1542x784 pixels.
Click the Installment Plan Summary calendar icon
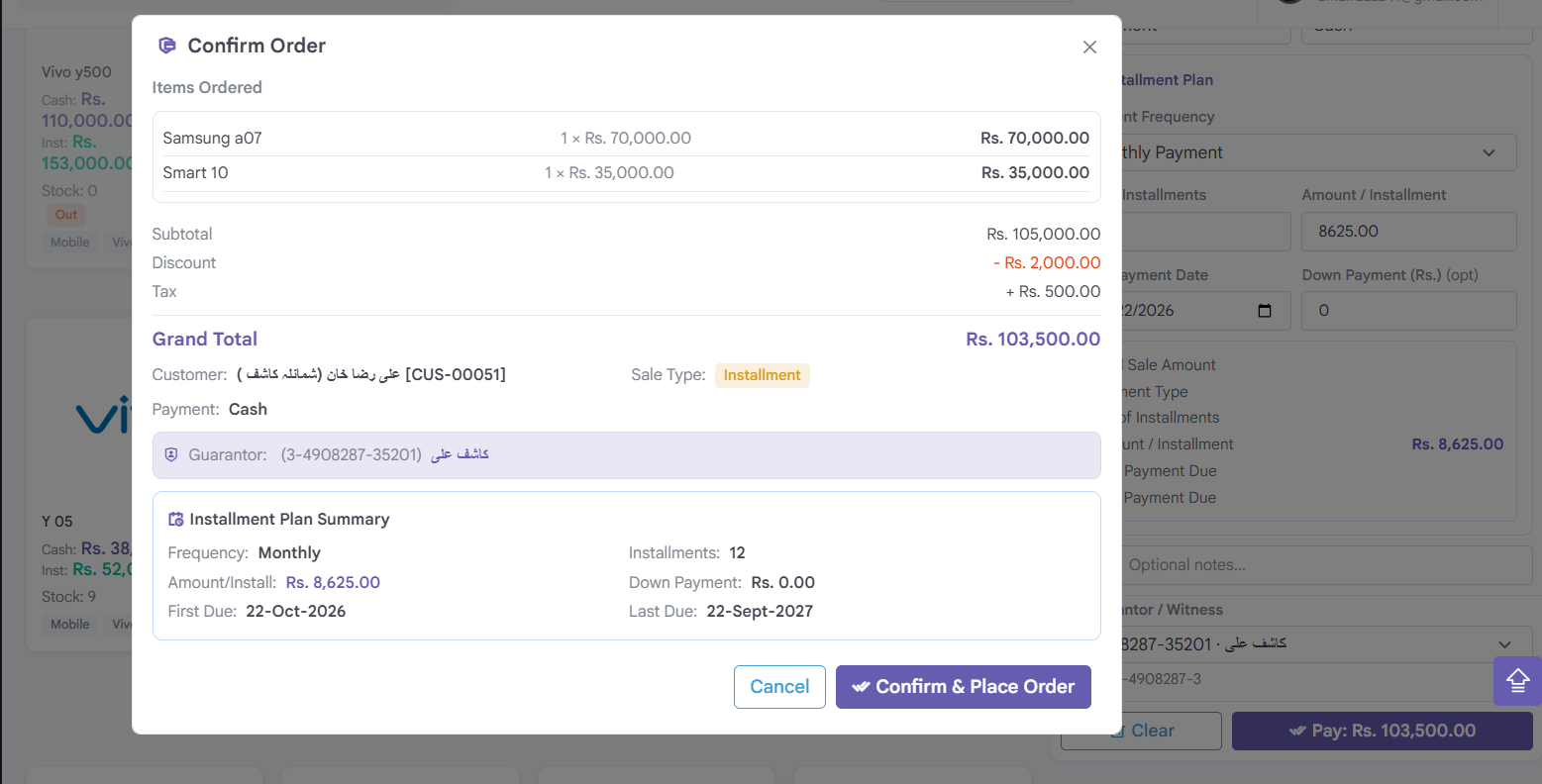(x=176, y=520)
